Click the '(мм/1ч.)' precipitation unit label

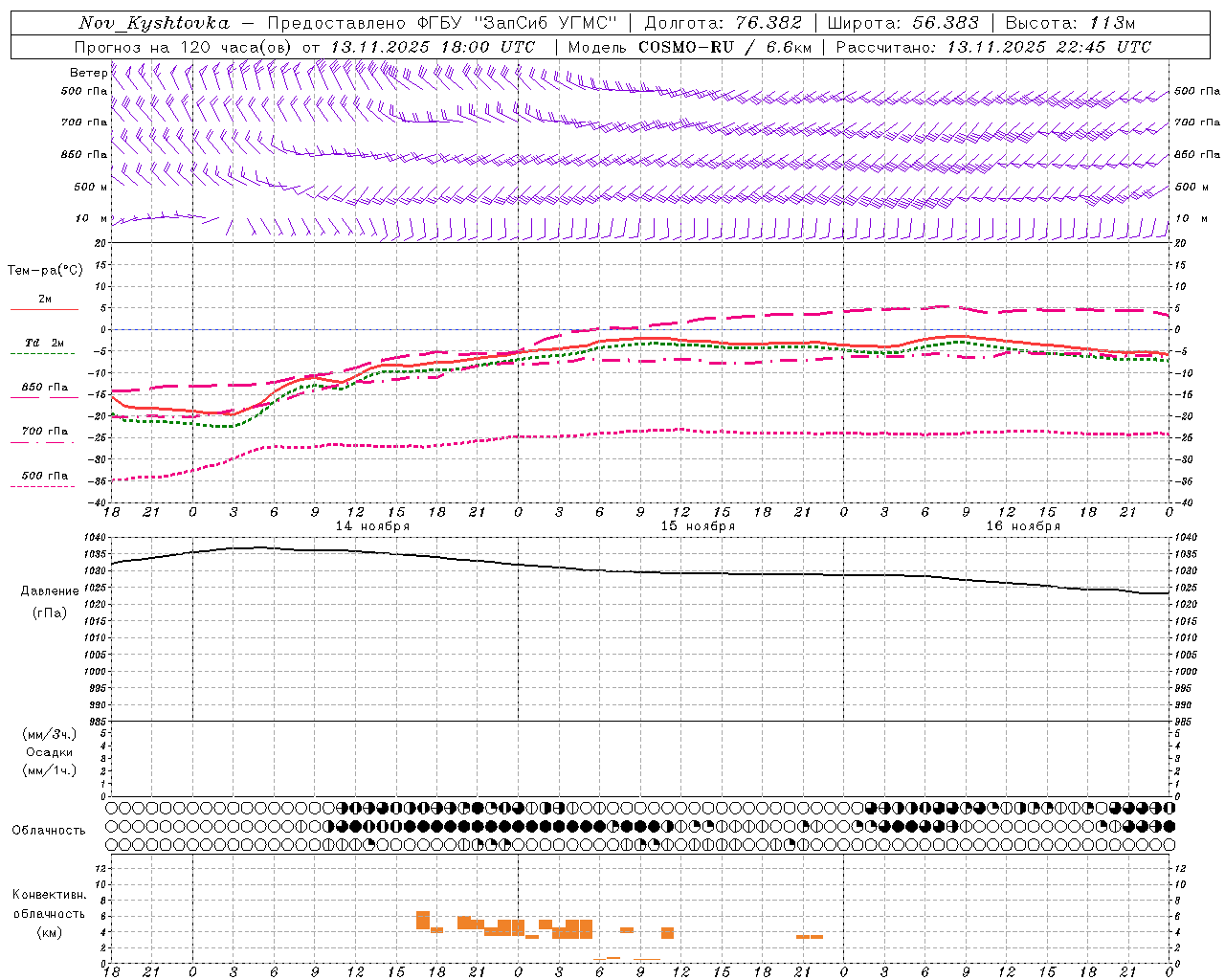[x=50, y=770]
